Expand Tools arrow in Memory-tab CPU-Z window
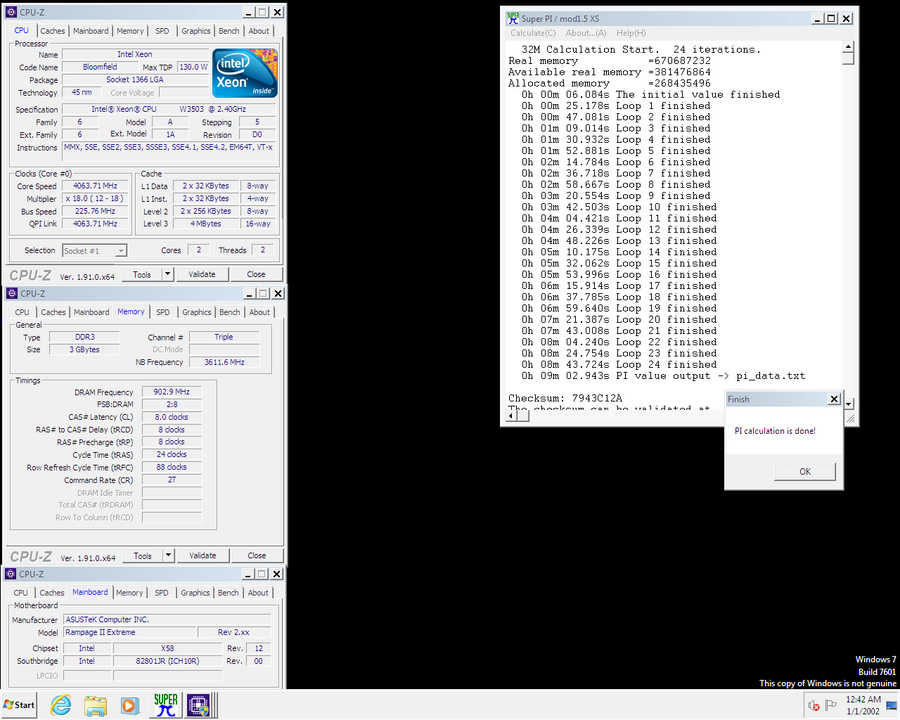The height and width of the screenshot is (720, 900). click(x=168, y=555)
